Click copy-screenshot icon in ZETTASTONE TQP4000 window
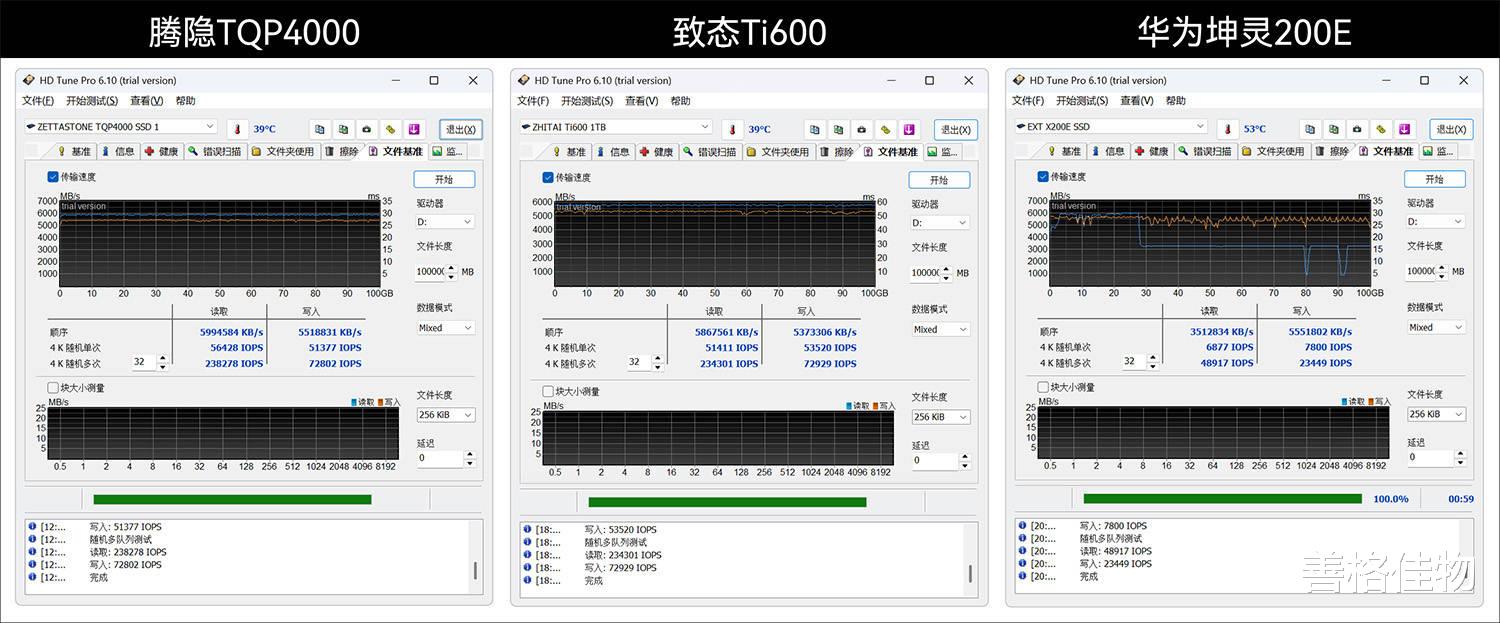The height and width of the screenshot is (623, 1500). tap(343, 129)
